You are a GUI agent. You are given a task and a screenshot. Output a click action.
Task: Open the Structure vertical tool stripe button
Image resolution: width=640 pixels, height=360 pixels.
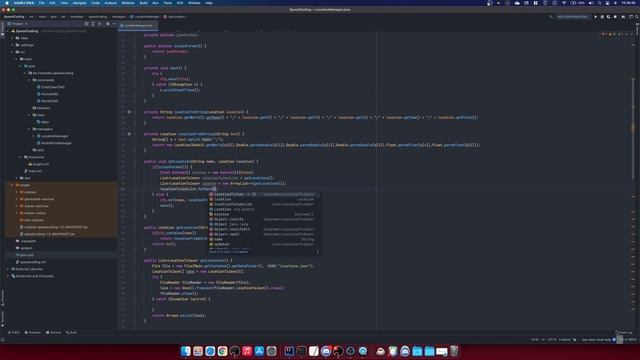pyautogui.click(x=2, y=297)
